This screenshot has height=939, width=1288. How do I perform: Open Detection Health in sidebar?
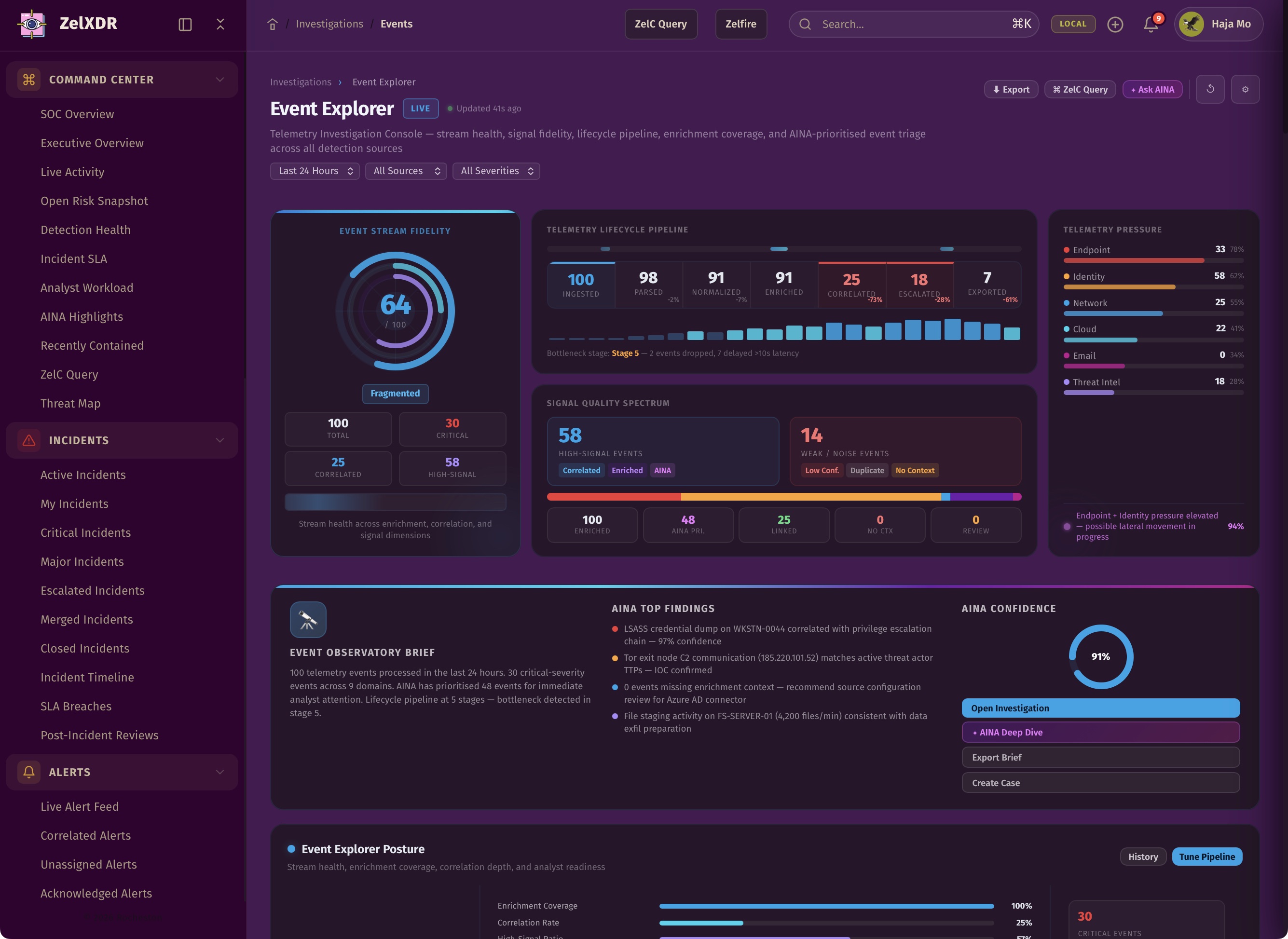[85, 230]
